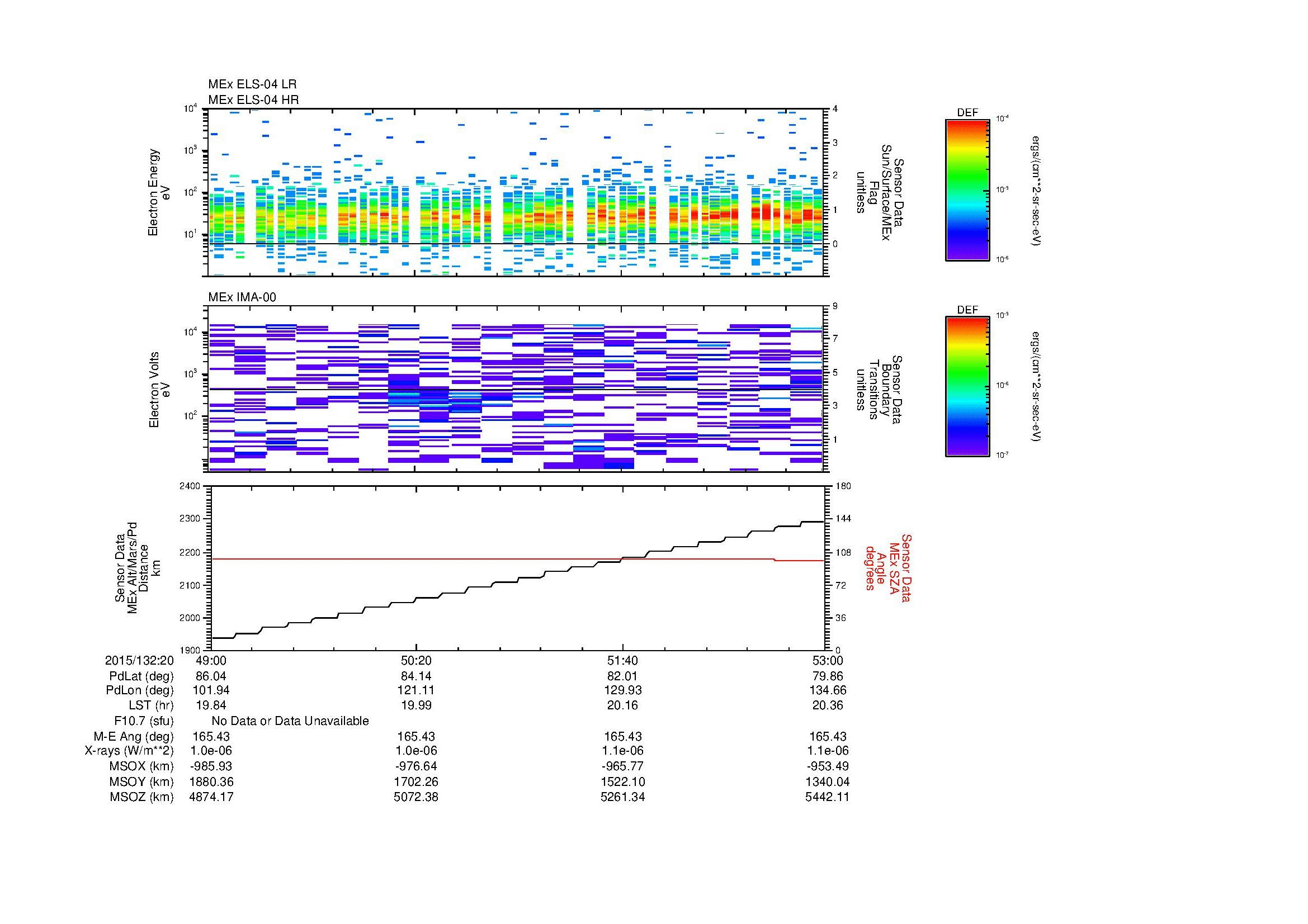Click the top colorbar units 'ergs/(cm**2-sr-sec-eV)'

click(x=1037, y=191)
